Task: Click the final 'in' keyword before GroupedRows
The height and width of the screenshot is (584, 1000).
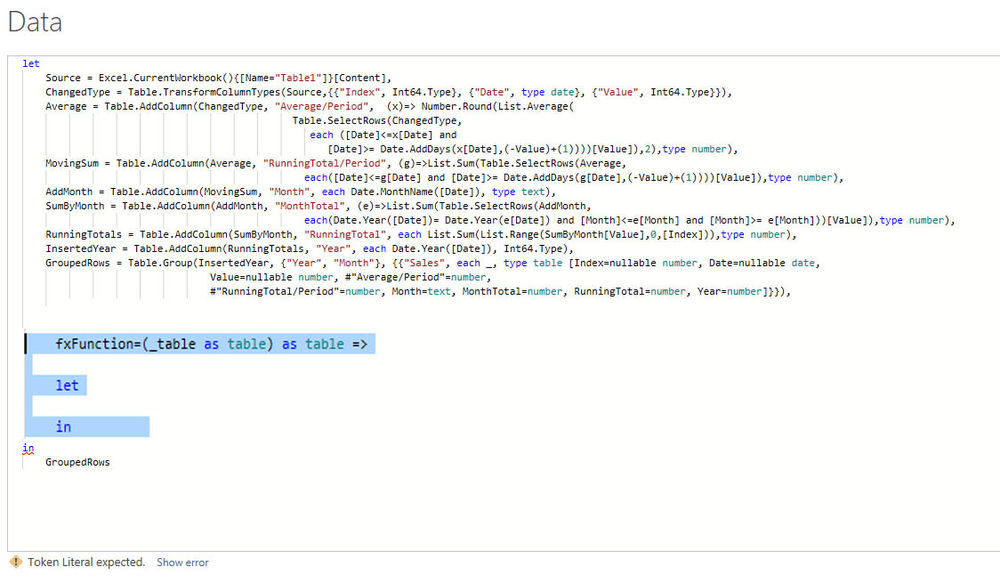Action: coord(28,447)
